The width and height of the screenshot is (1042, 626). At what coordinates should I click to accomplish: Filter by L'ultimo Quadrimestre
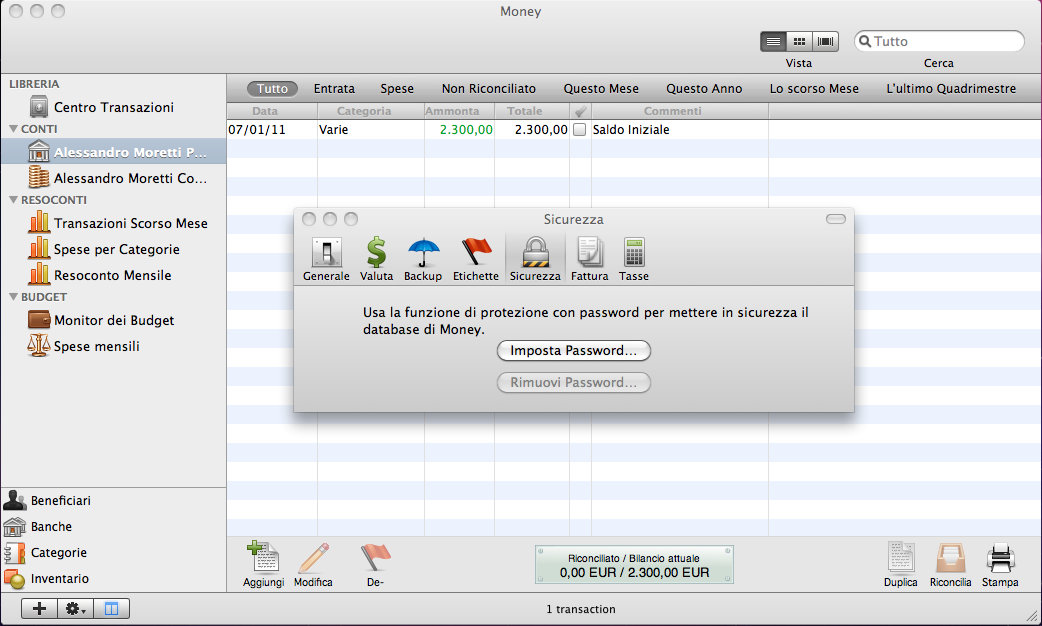951,88
